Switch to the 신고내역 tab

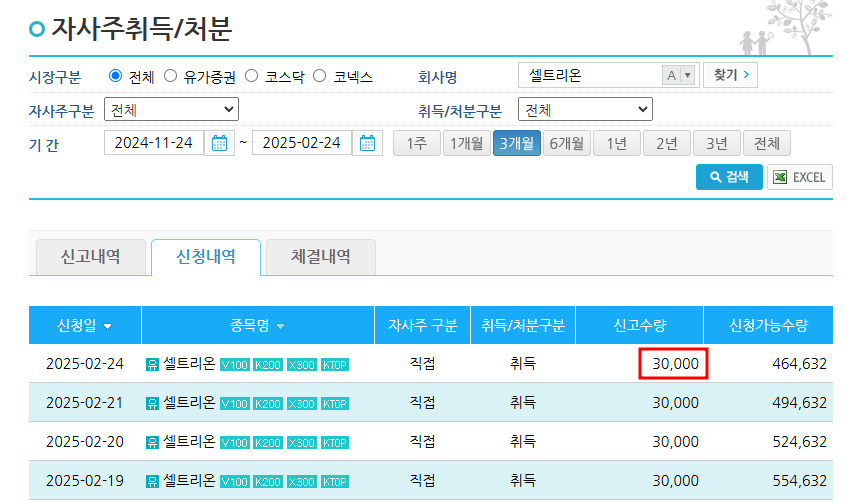coord(91,257)
